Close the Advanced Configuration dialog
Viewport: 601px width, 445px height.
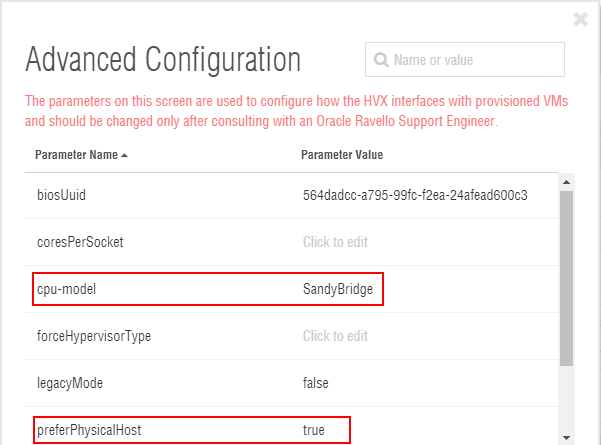click(x=581, y=19)
